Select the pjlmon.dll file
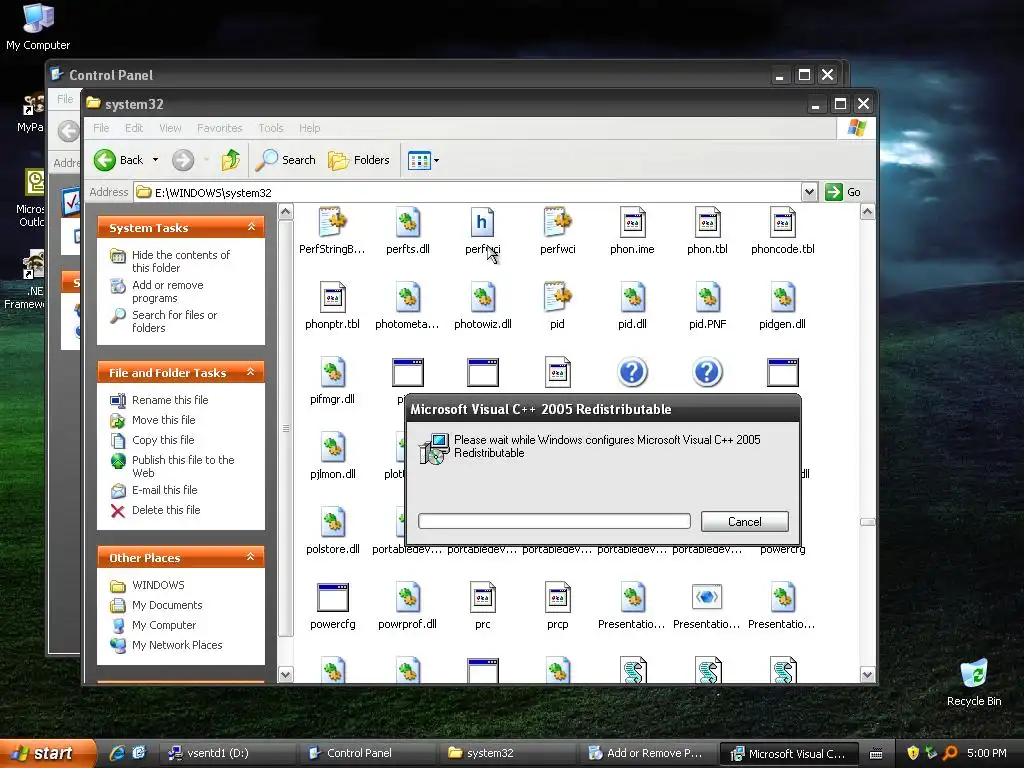This screenshot has width=1024, height=768. (x=332, y=455)
